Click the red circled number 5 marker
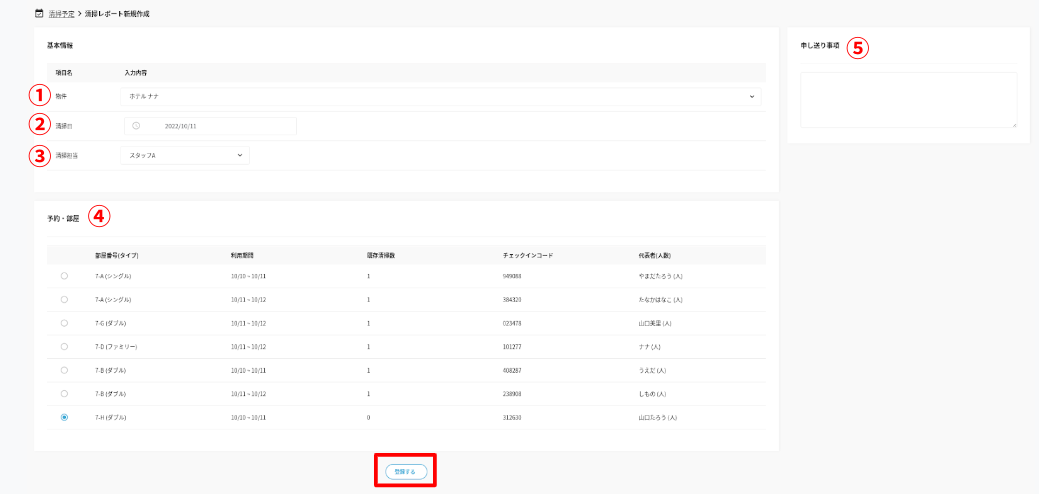Viewport: 1039px width, 494px height. coord(858,47)
